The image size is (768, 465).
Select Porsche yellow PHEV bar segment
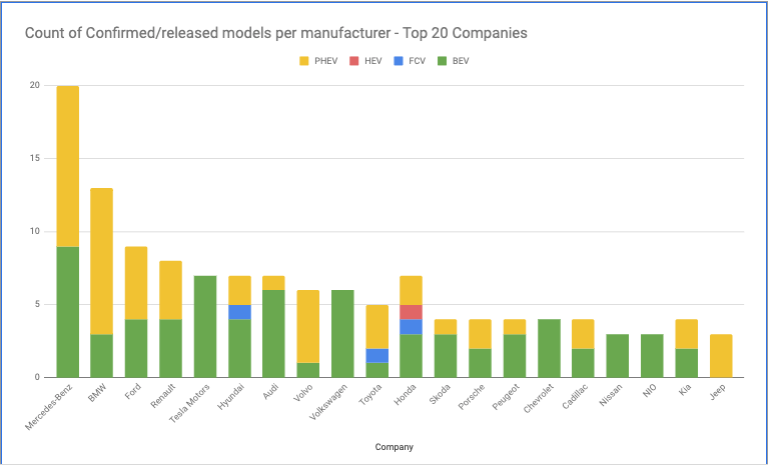[480, 334]
